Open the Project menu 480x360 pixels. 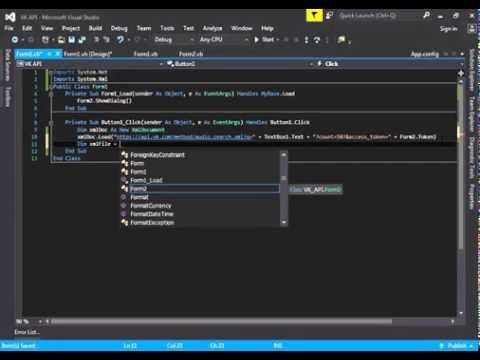[x=71, y=28]
